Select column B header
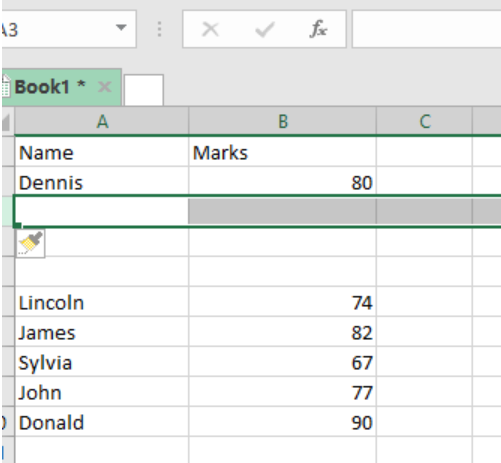The height and width of the screenshot is (463, 501). click(x=282, y=121)
